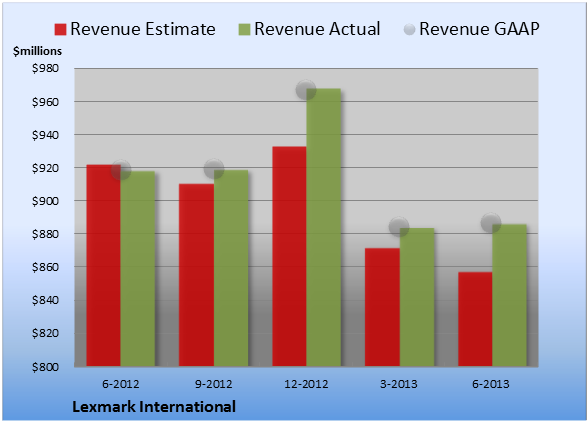The width and height of the screenshot is (588, 422).
Task: Select the red estimate bar for 6-2012
Action: [104, 265]
